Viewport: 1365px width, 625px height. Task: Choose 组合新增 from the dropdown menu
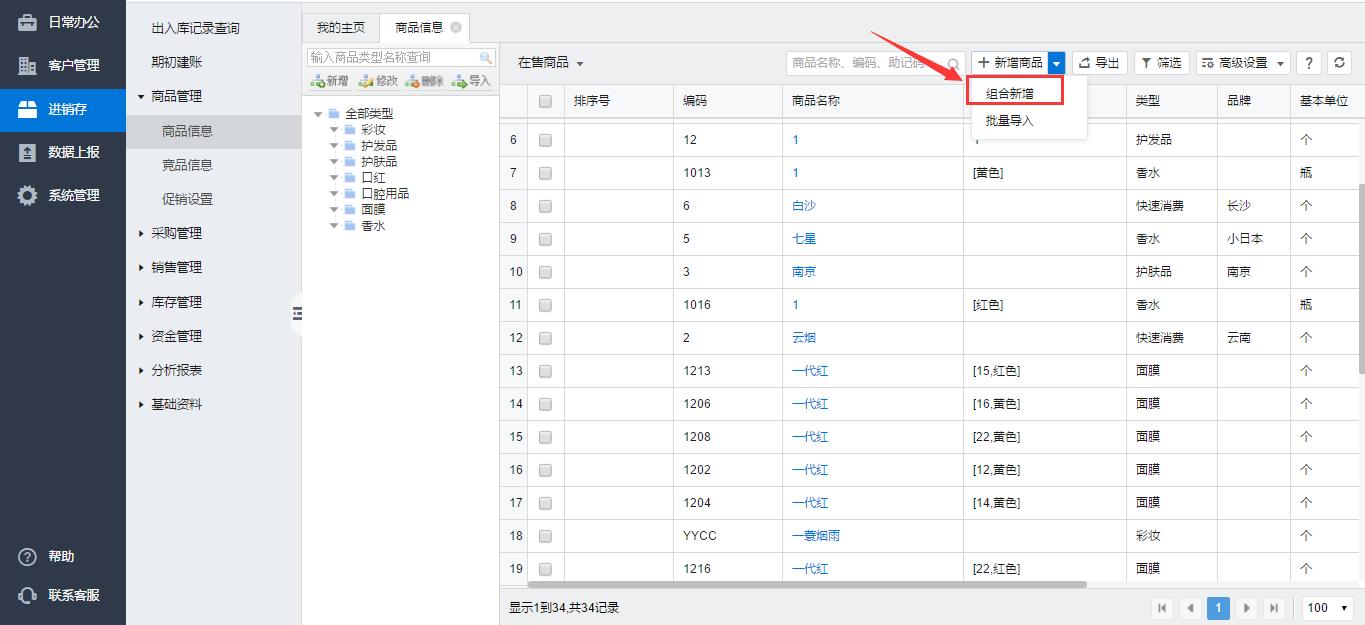click(x=1010, y=93)
